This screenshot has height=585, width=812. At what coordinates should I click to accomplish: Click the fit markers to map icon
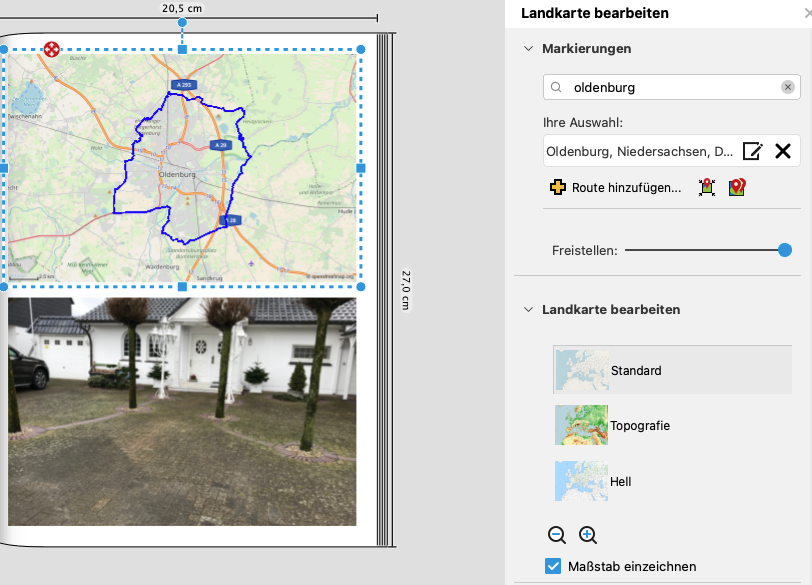(x=707, y=187)
